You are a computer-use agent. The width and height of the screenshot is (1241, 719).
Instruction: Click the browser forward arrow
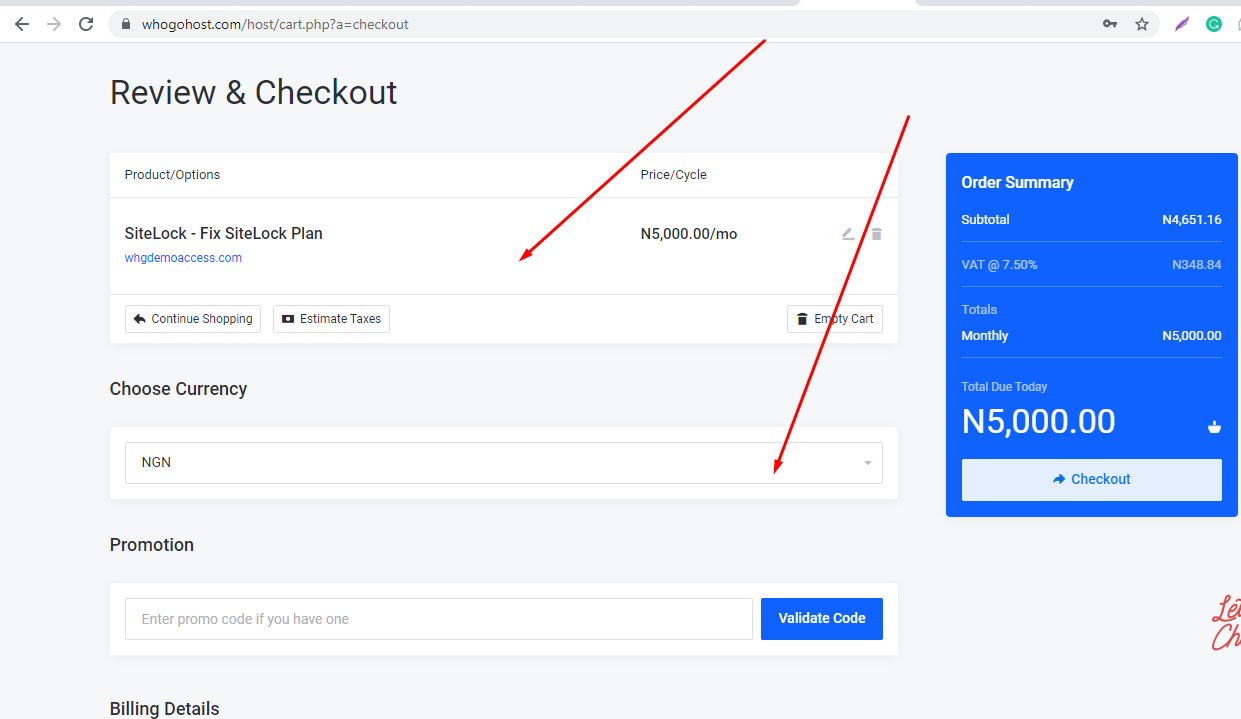tap(54, 24)
